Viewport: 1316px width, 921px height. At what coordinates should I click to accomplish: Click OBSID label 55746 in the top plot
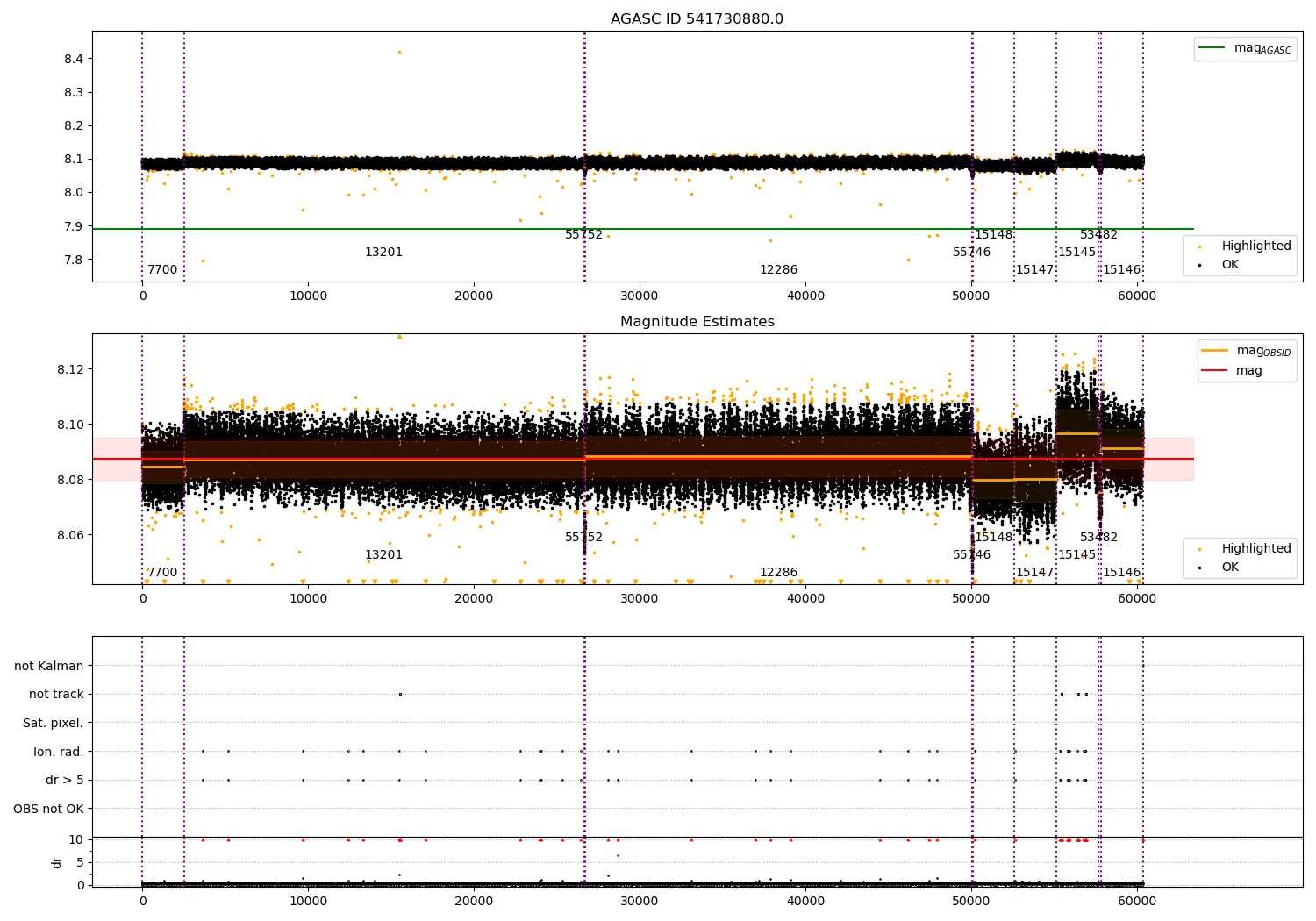tap(971, 253)
